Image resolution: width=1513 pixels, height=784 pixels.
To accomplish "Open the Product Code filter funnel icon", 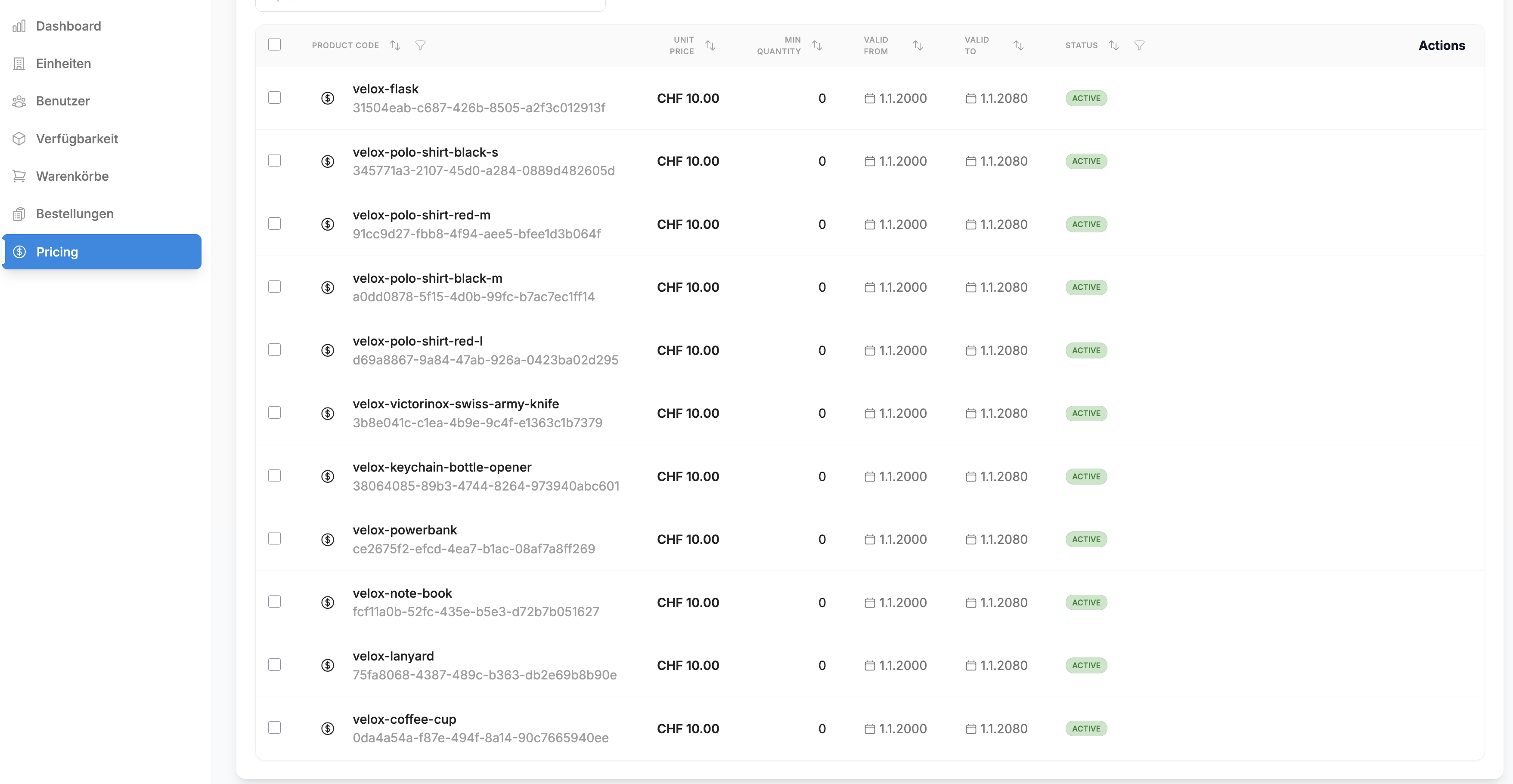I will pos(420,45).
